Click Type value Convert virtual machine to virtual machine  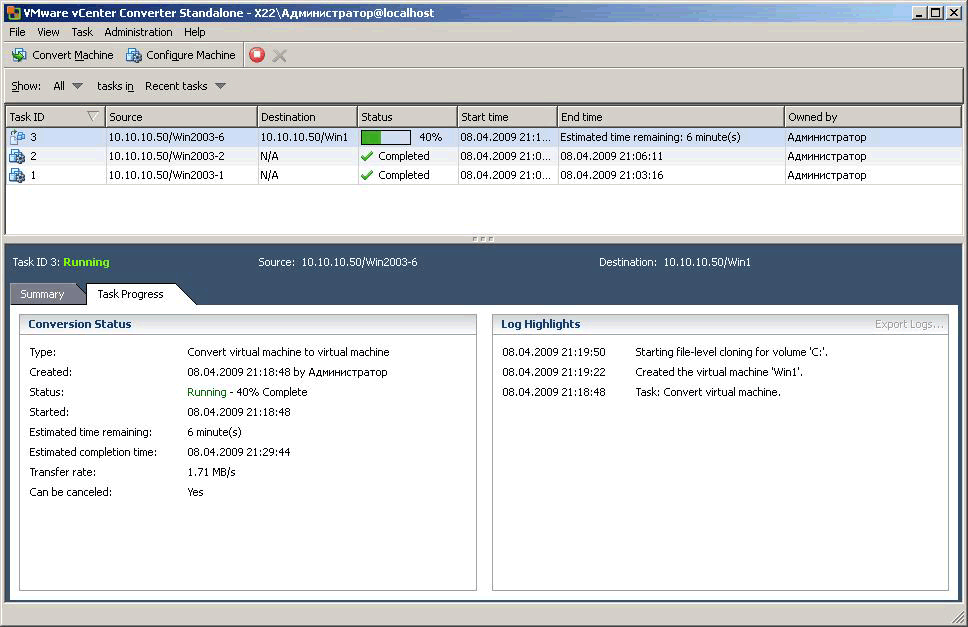tap(288, 352)
